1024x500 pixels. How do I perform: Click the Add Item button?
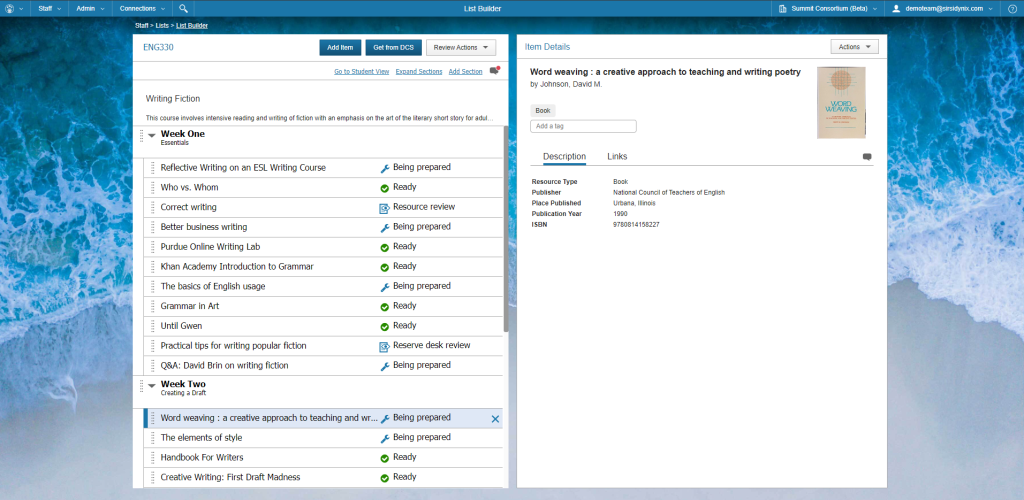point(340,47)
